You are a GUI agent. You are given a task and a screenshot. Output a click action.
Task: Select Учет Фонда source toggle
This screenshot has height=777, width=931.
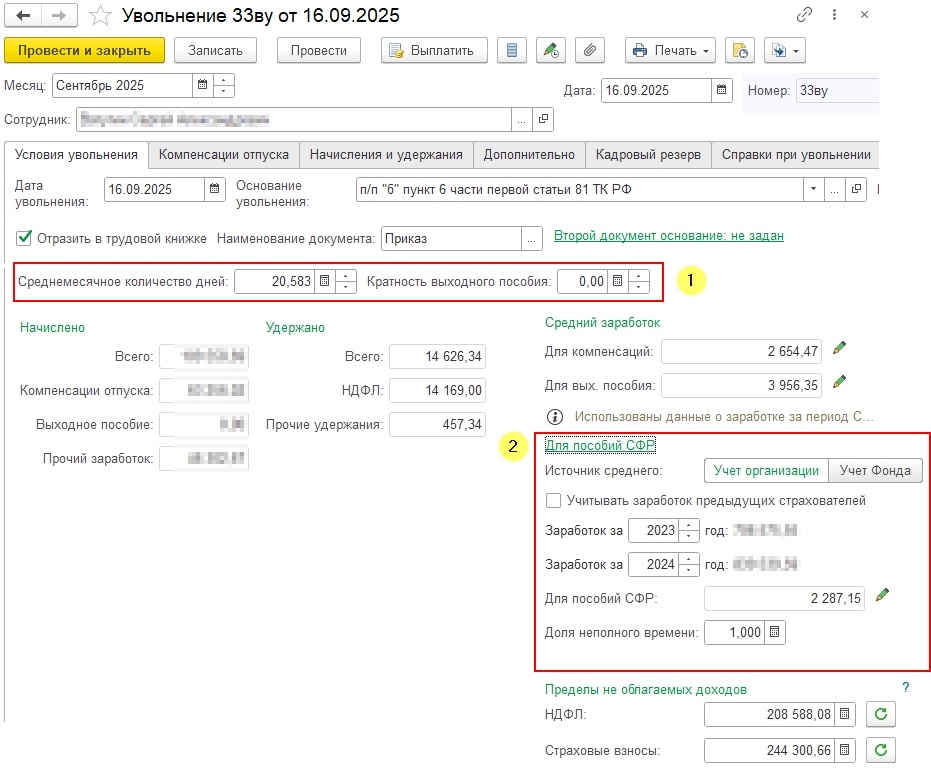pos(875,471)
